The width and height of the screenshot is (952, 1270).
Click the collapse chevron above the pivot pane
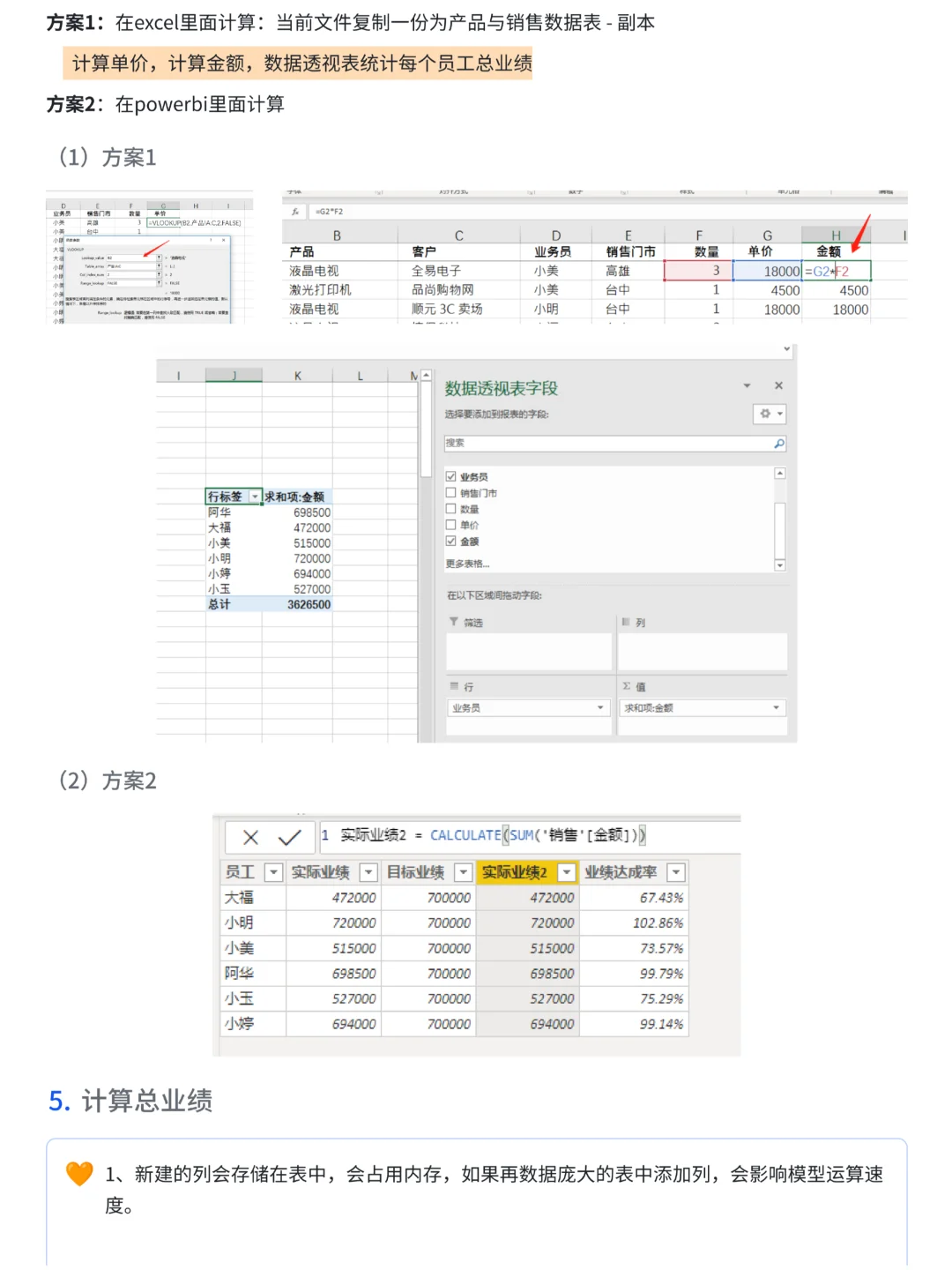click(787, 349)
